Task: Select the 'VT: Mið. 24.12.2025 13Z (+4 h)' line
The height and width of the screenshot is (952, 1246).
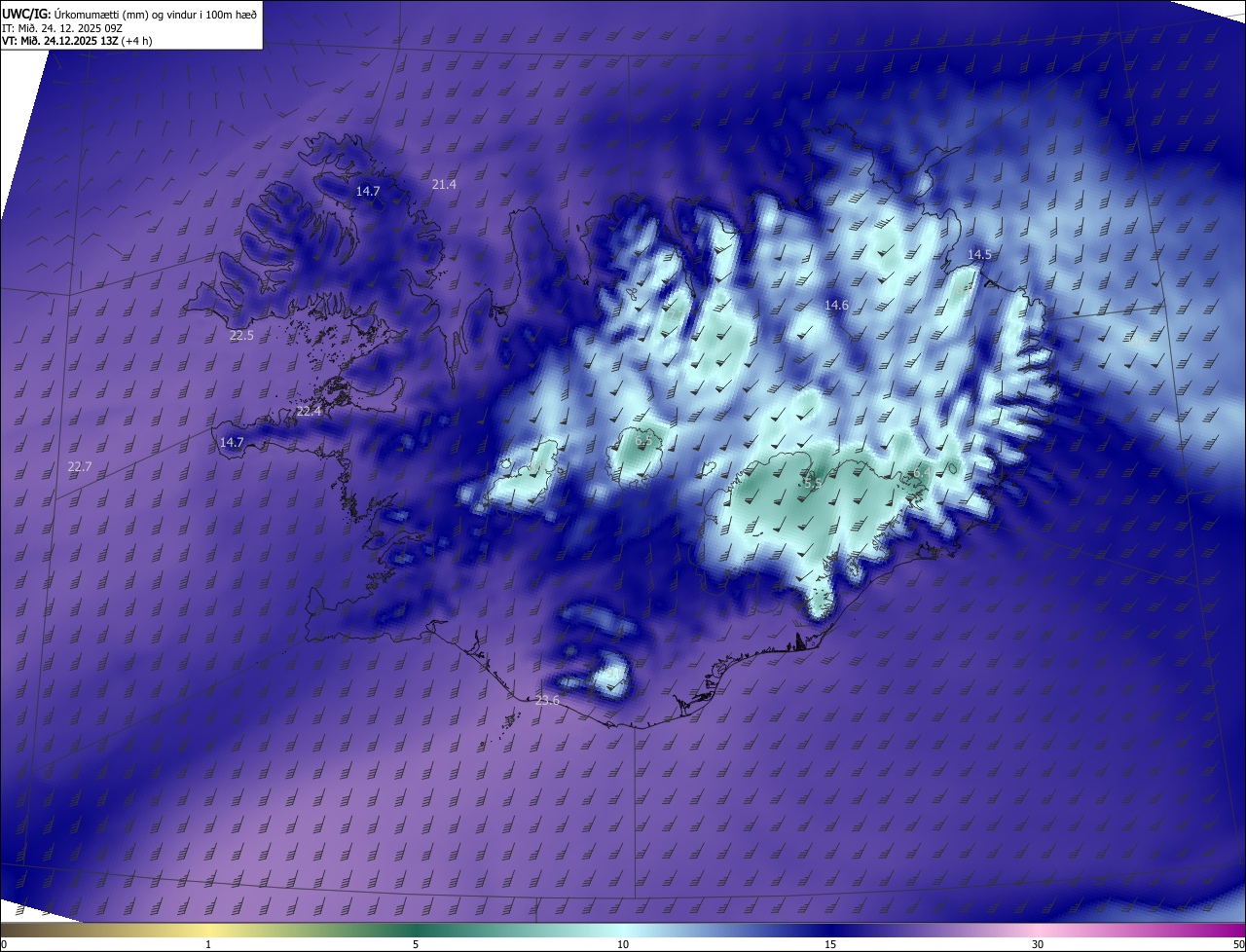Action: [78, 41]
